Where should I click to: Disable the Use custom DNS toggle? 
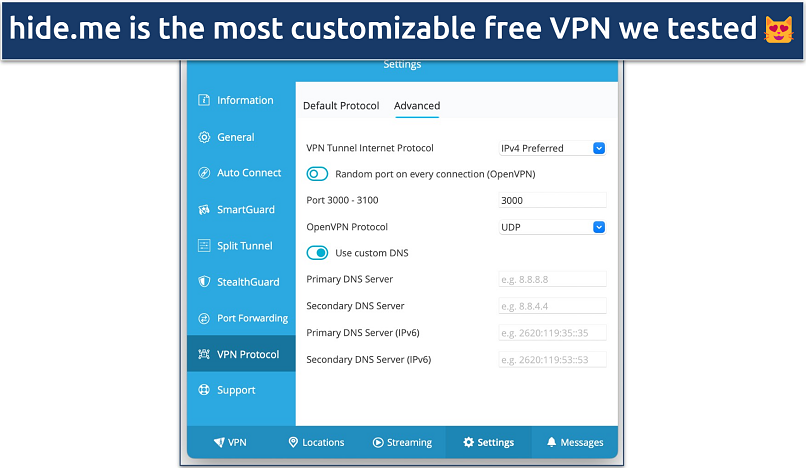[x=318, y=253]
